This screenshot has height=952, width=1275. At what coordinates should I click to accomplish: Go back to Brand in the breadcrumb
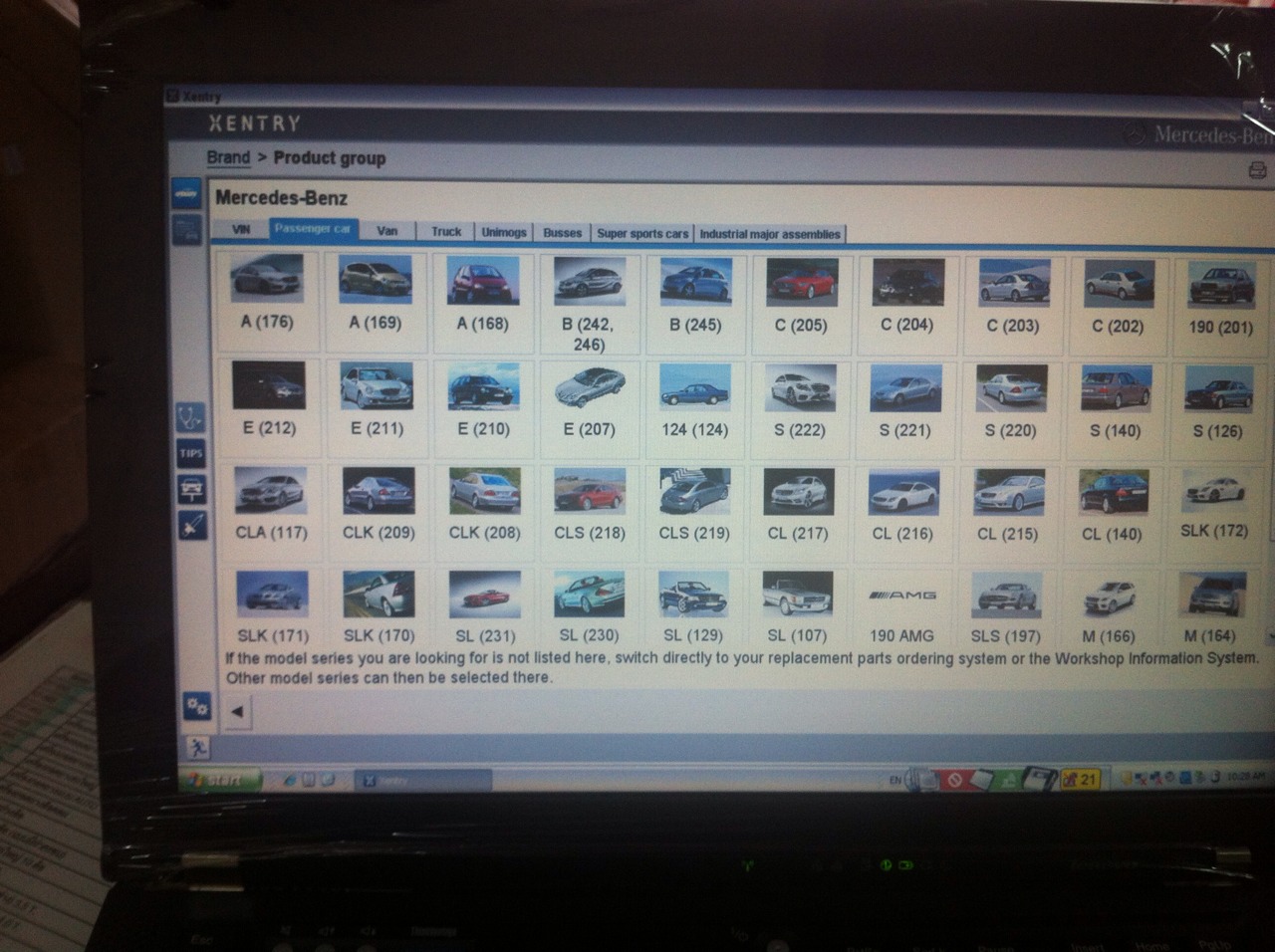[x=228, y=157]
